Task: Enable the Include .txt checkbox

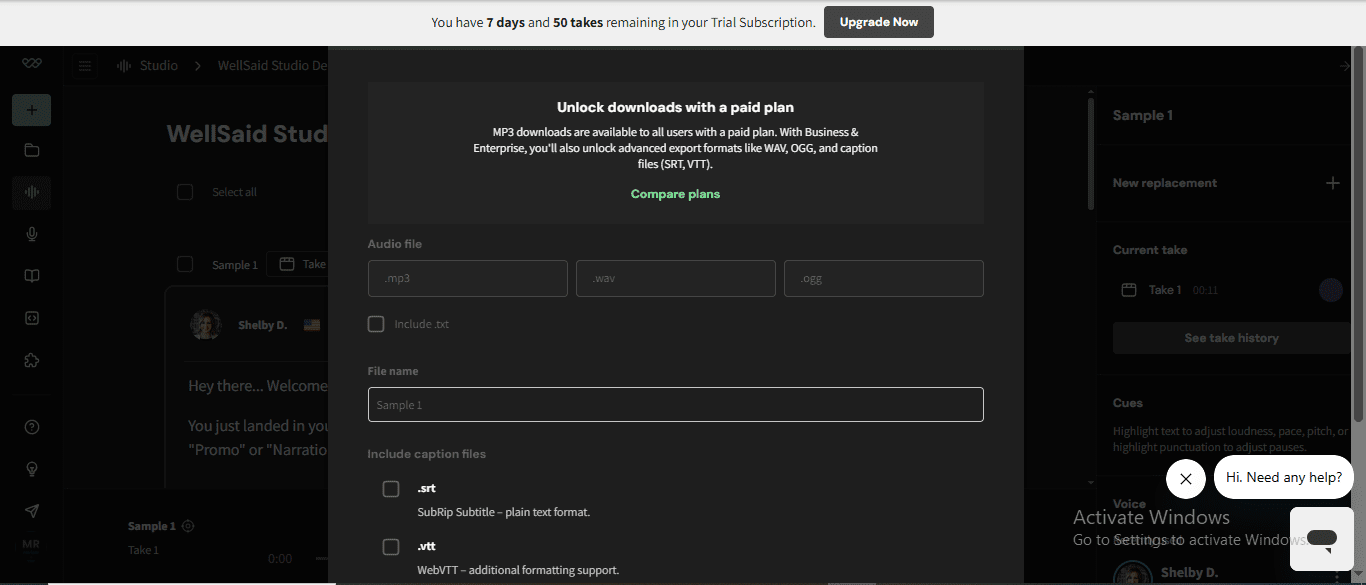Action: [376, 324]
